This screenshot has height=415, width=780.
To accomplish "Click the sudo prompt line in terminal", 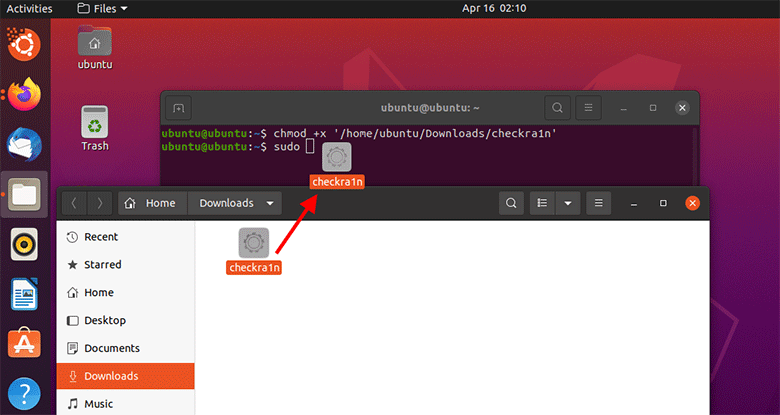I will click(238, 147).
